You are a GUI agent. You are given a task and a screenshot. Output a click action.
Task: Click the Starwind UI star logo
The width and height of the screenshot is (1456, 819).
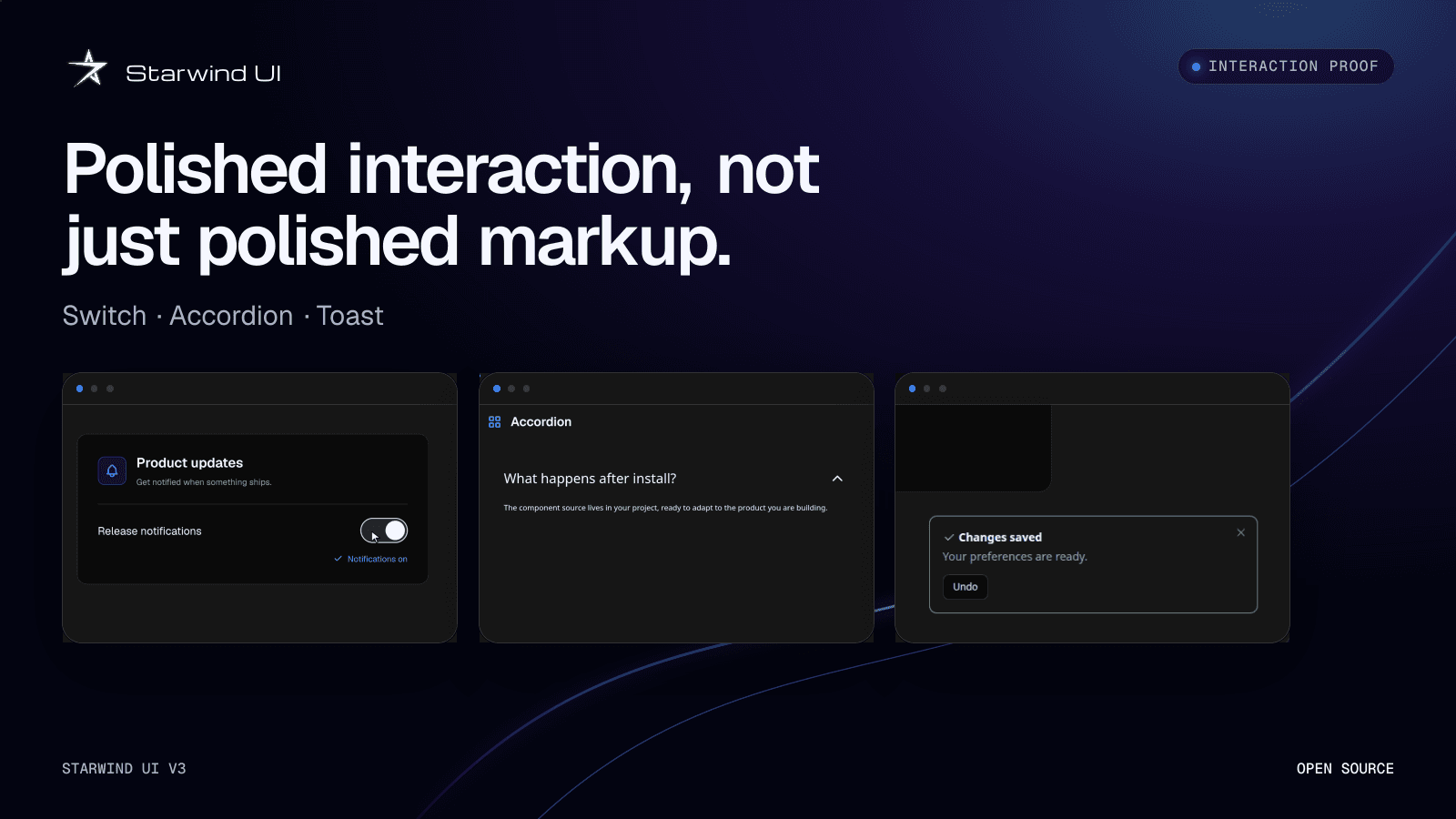click(x=88, y=69)
